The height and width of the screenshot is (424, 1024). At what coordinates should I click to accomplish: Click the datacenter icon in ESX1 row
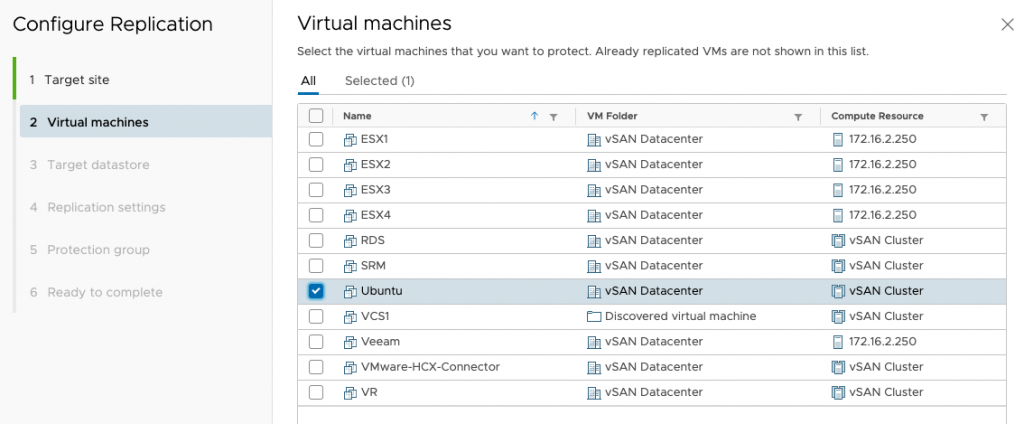[594, 139]
